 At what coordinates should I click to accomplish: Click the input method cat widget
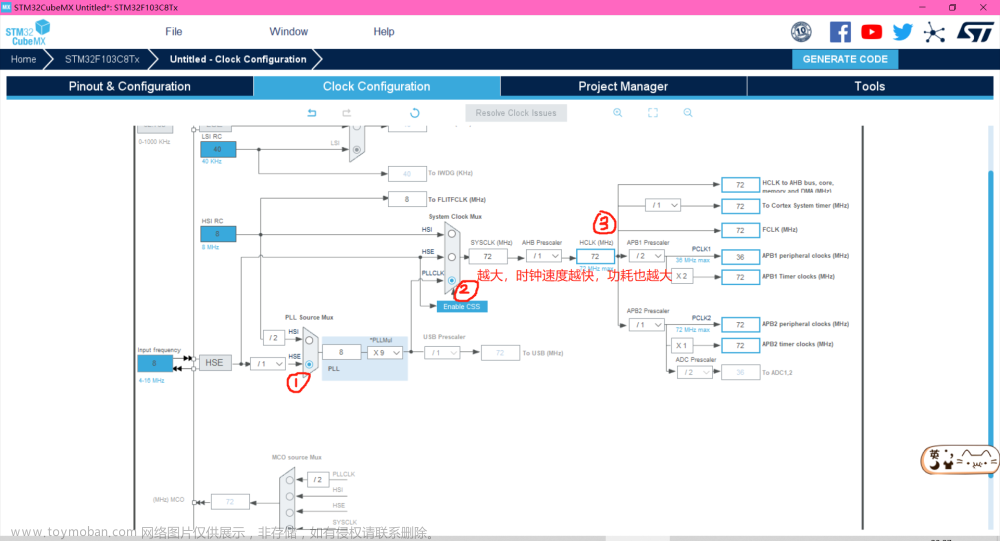(x=958, y=460)
